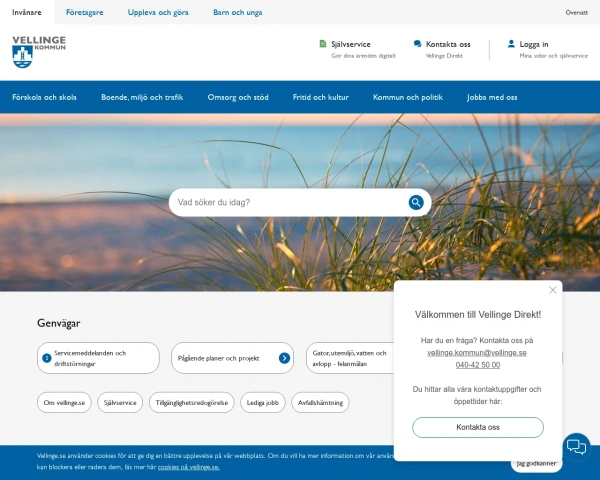The image size is (600, 480).
Task: Click the blue magnifier search button
Action: coord(416,202)
